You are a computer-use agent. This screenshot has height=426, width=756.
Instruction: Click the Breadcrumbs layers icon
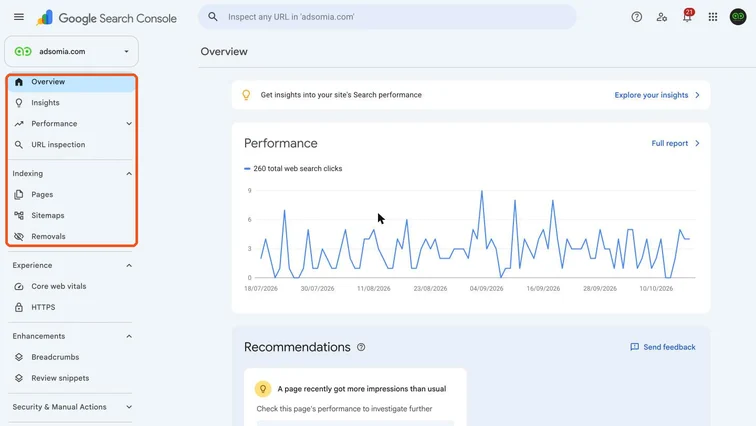pos(19,357)
